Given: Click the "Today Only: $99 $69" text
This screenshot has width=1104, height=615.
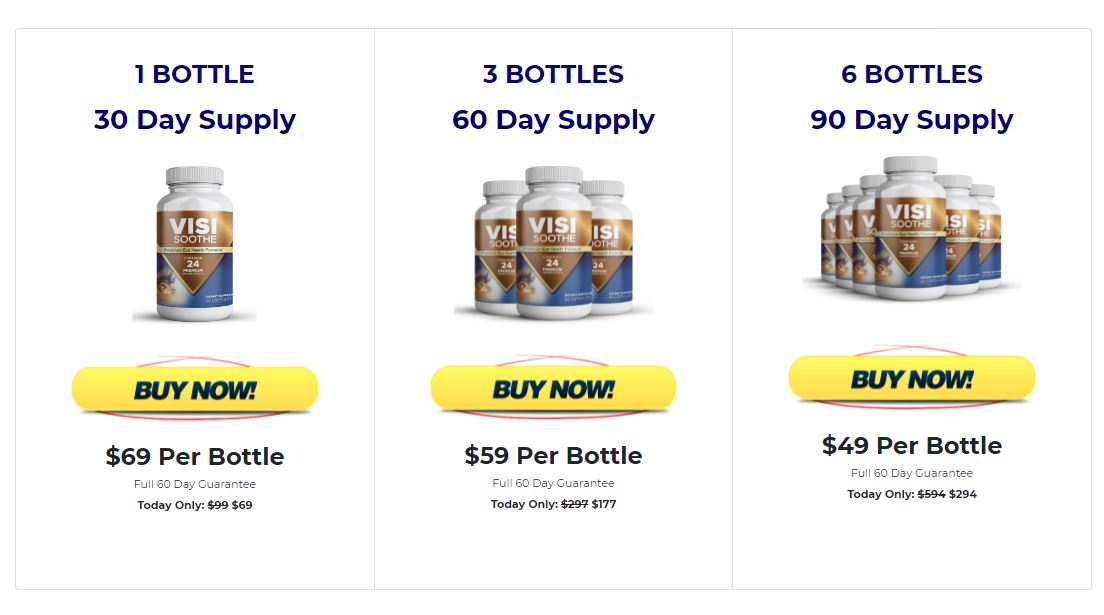Looking at the screenshot, I should [x=195, y=505].
